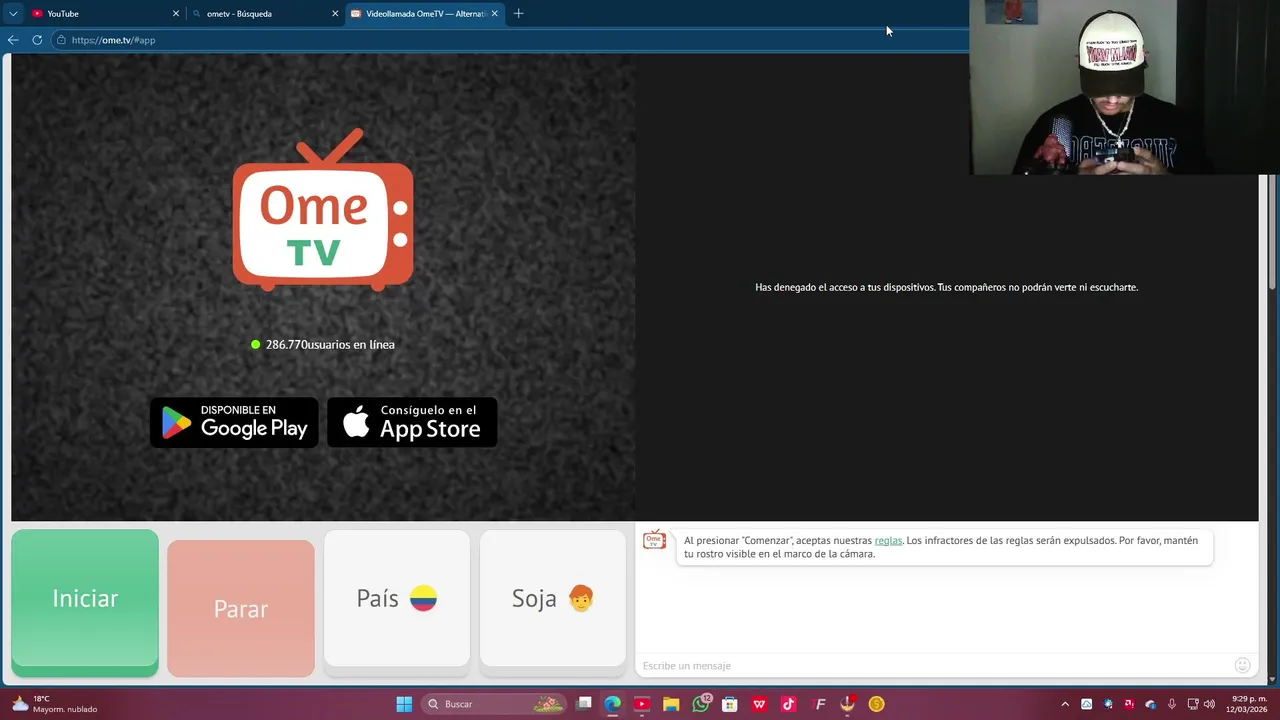
Task: Click the device access denied message
Action: (946, 287)
